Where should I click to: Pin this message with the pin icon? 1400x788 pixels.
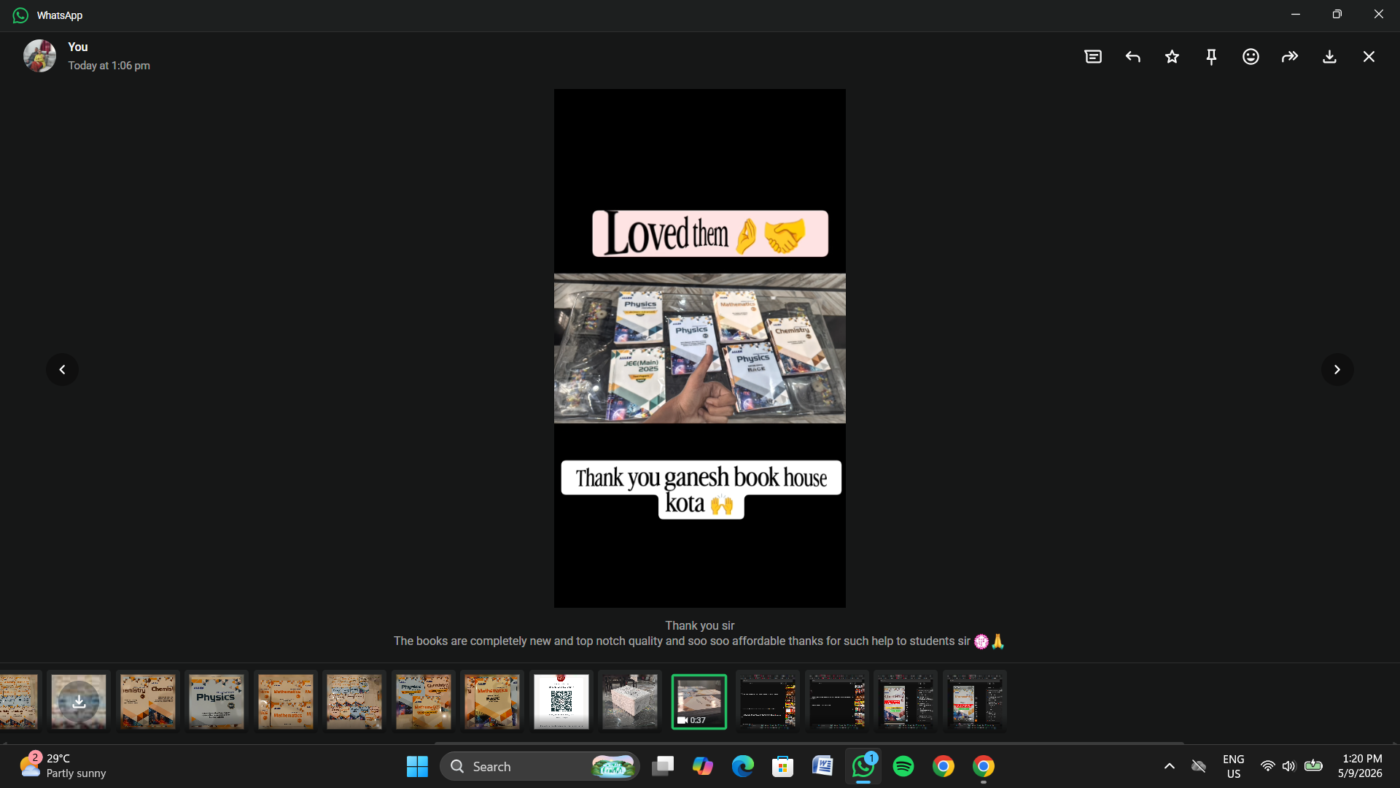coord(1211,57)
